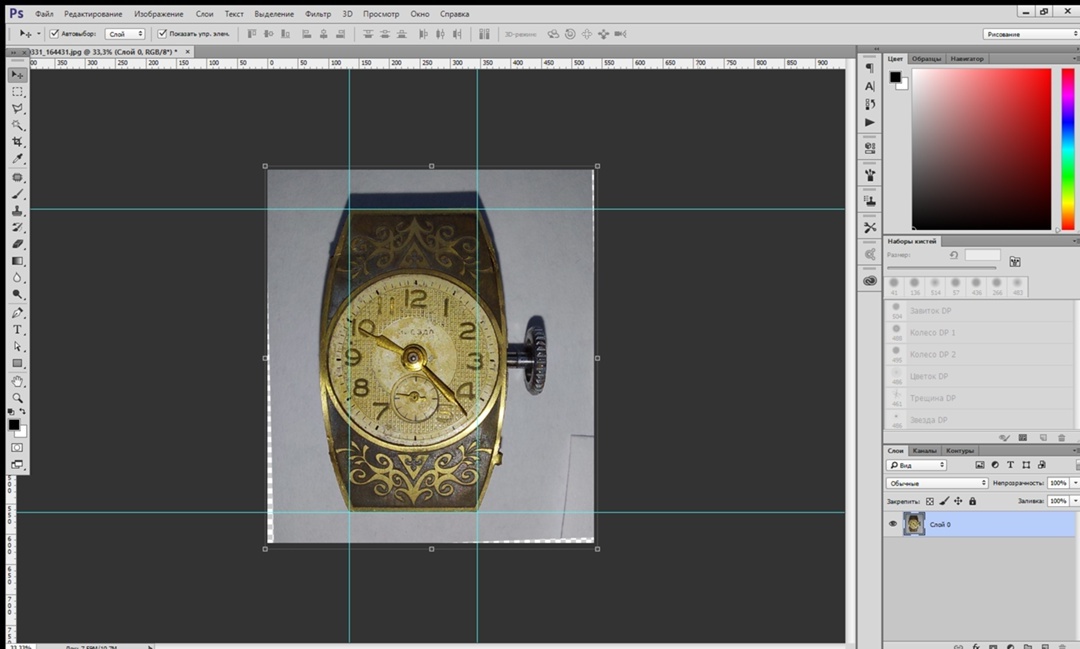
Task: Switch to the Навигатор tab
Action: [x=967, y=59]
